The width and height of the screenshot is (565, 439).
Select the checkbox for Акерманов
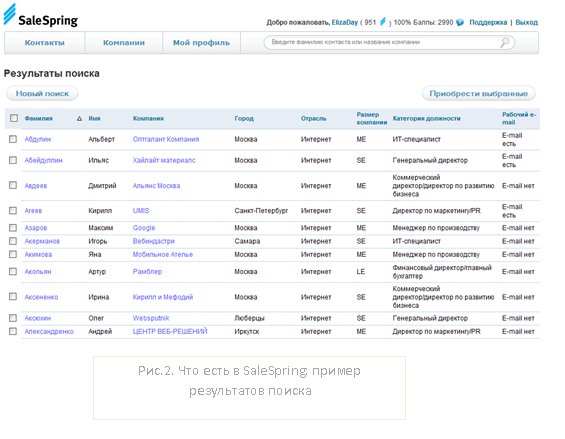tap(13, 241)
